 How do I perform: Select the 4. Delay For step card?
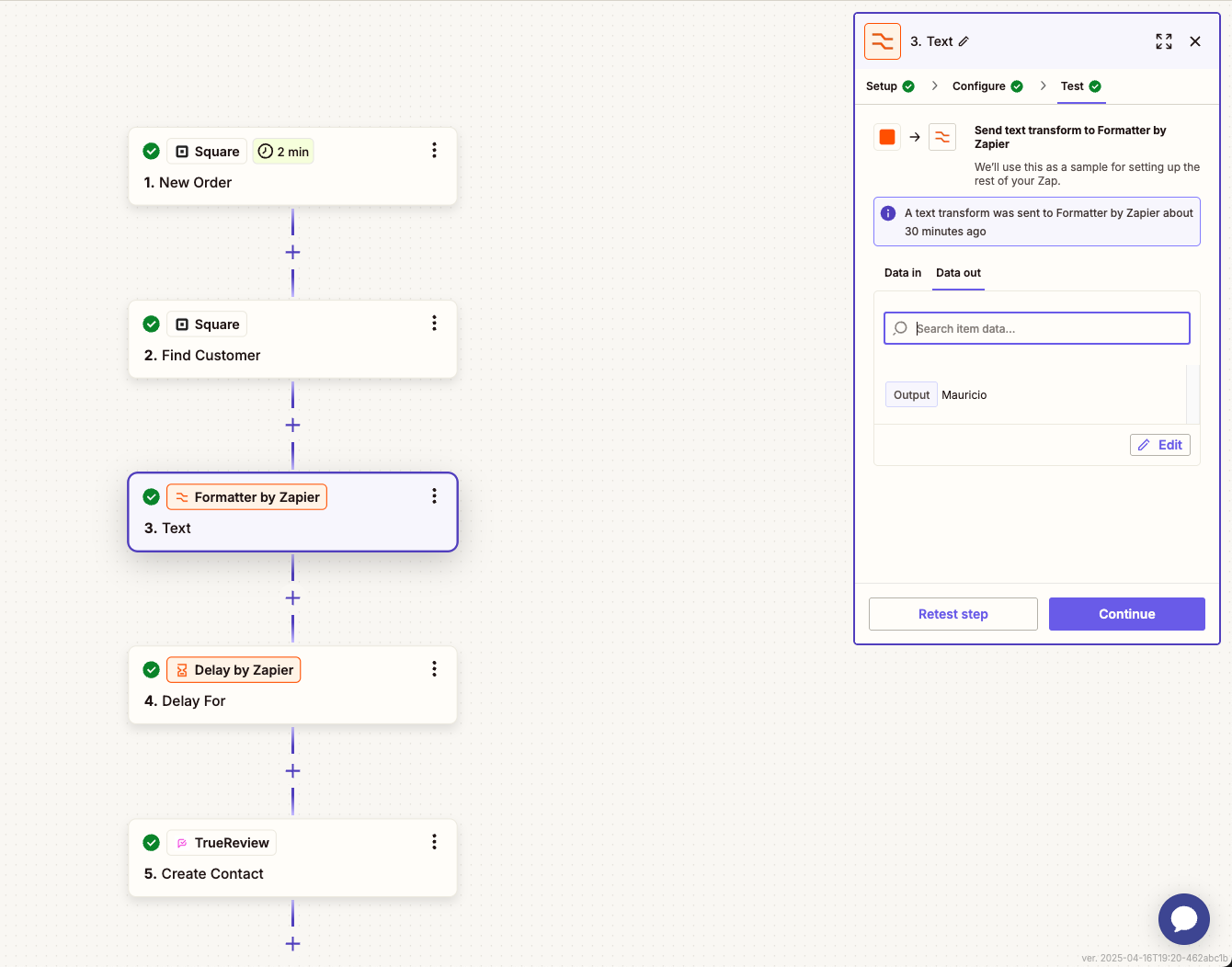coord(292,685)
